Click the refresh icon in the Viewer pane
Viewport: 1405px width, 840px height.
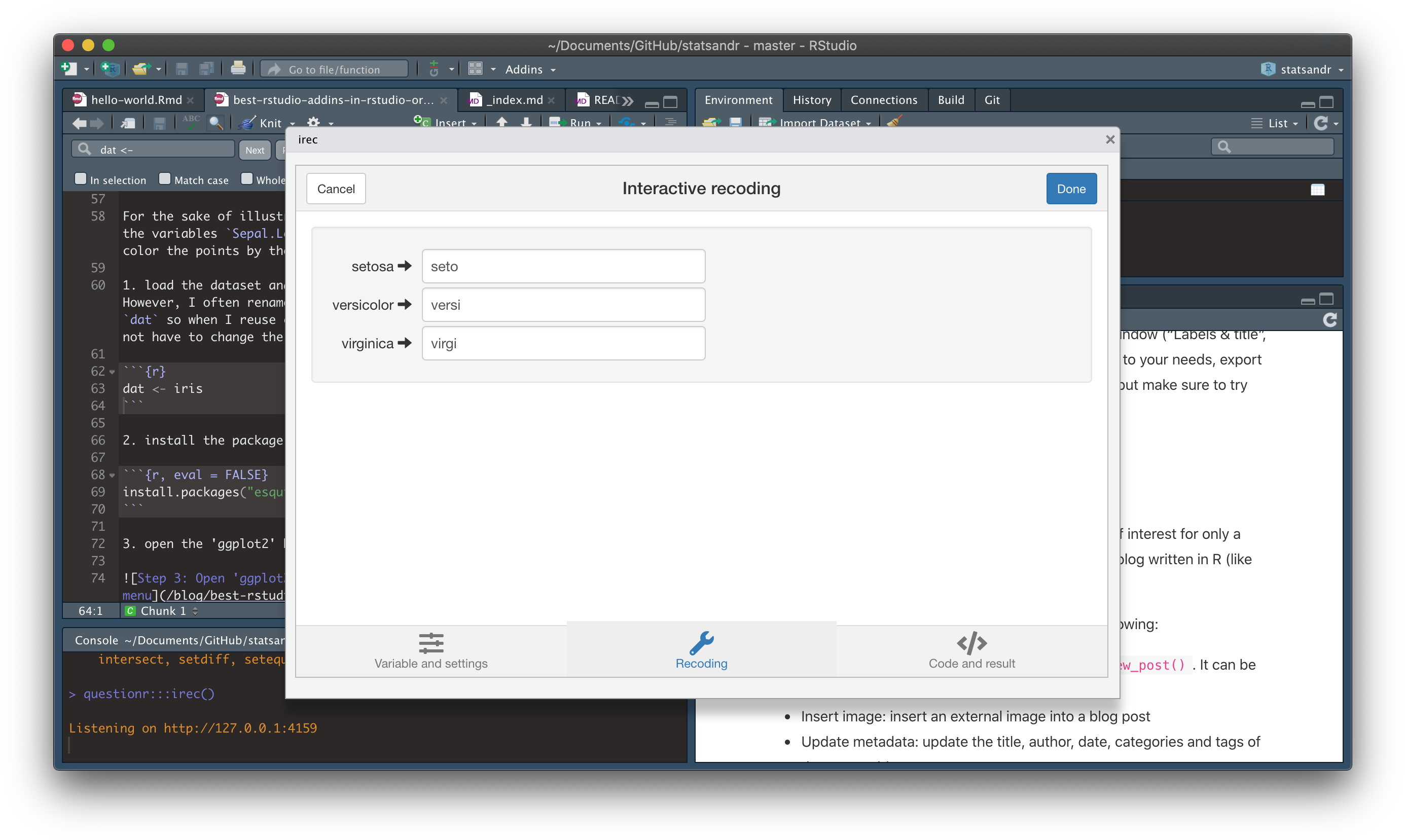pyautogui.click(x=1330, y=320)
